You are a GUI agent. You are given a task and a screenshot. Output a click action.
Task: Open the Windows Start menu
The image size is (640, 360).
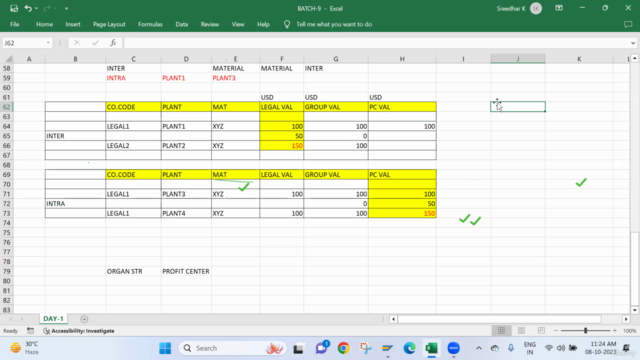(165, 348)
